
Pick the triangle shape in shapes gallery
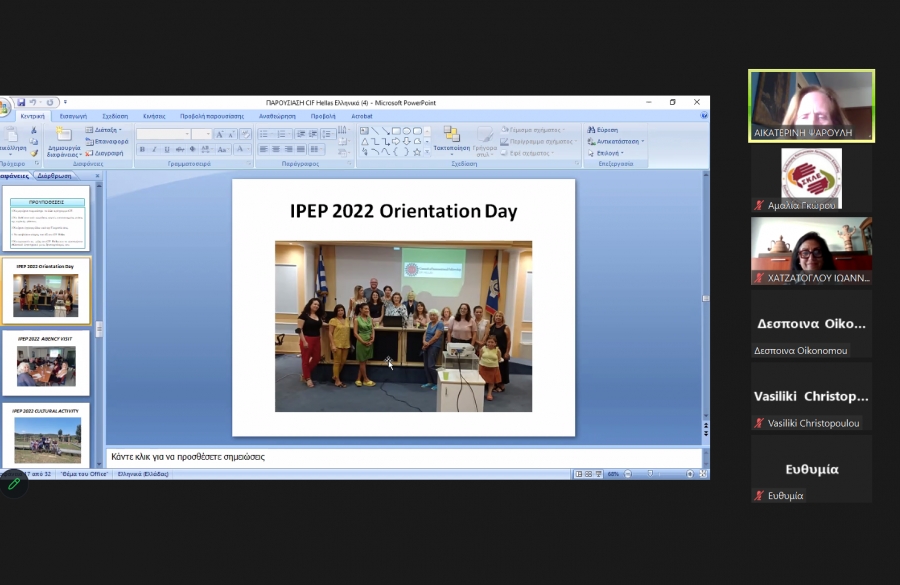[x=364, y=141]
